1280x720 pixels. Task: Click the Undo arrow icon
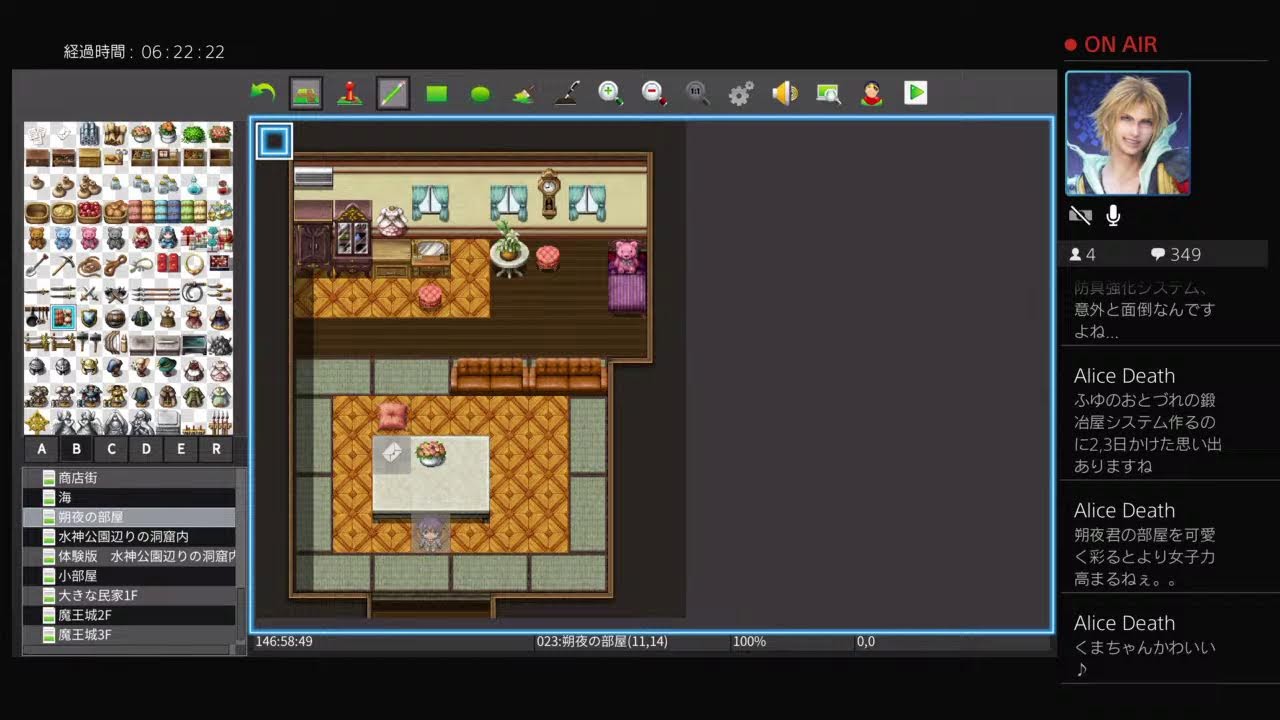coord(262,93)
